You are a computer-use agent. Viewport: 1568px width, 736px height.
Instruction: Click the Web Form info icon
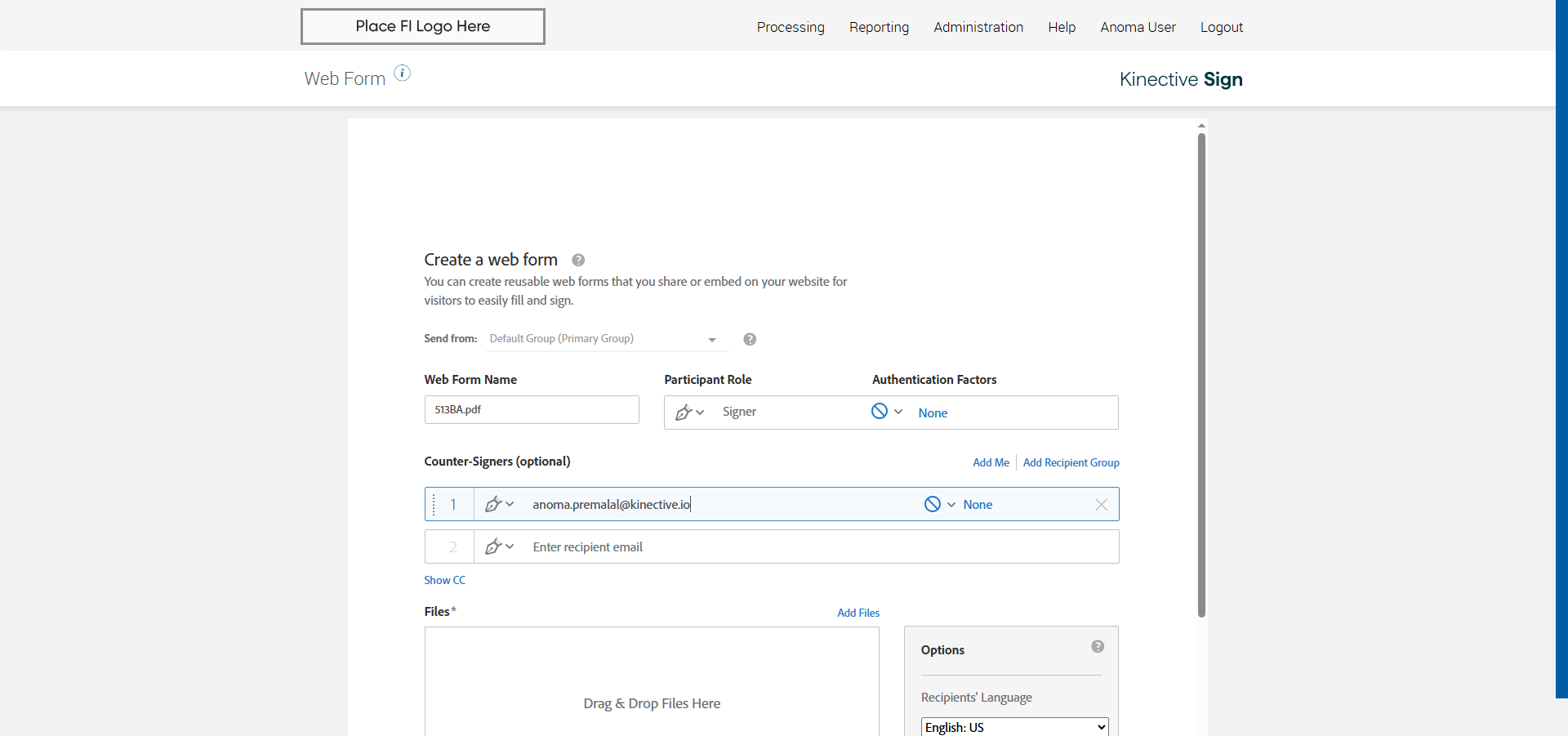click(403, 74)
